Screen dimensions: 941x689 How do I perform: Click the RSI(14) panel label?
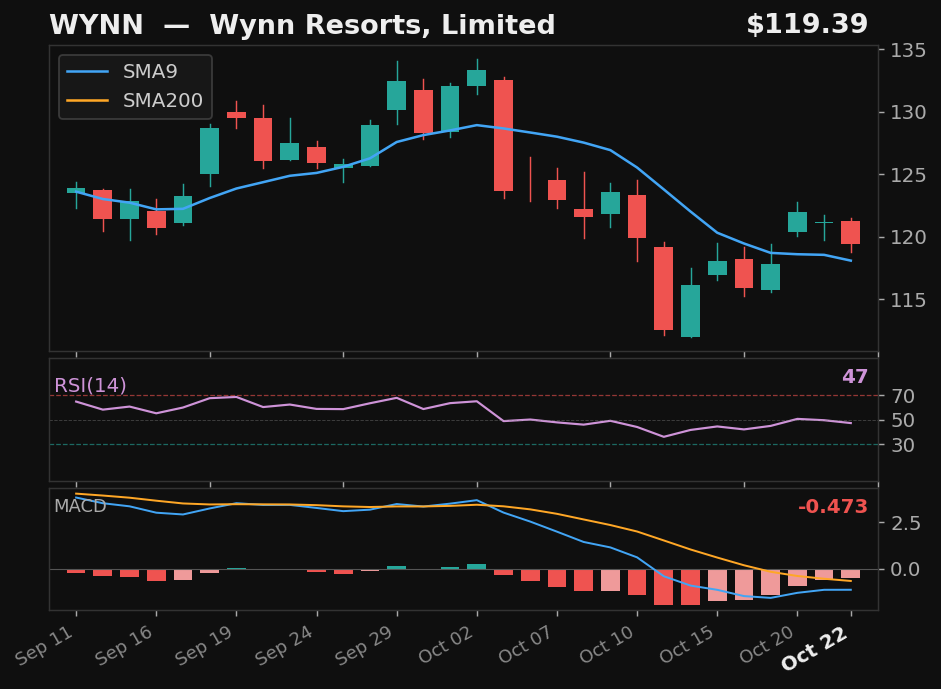coord(90,385)
